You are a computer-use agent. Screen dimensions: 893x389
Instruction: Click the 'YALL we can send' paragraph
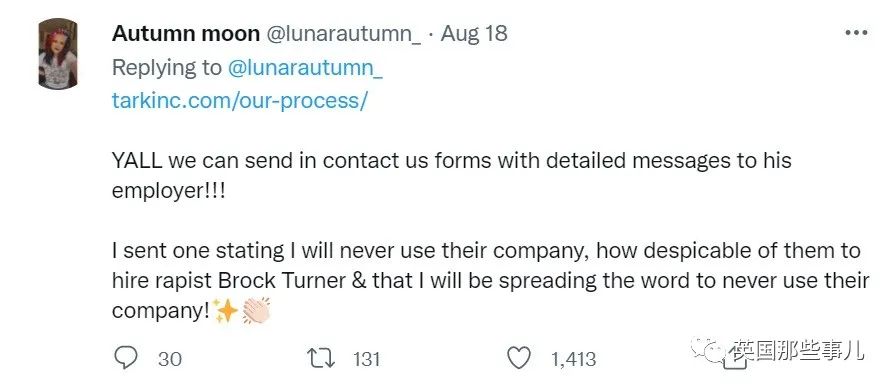coord(452,175)
